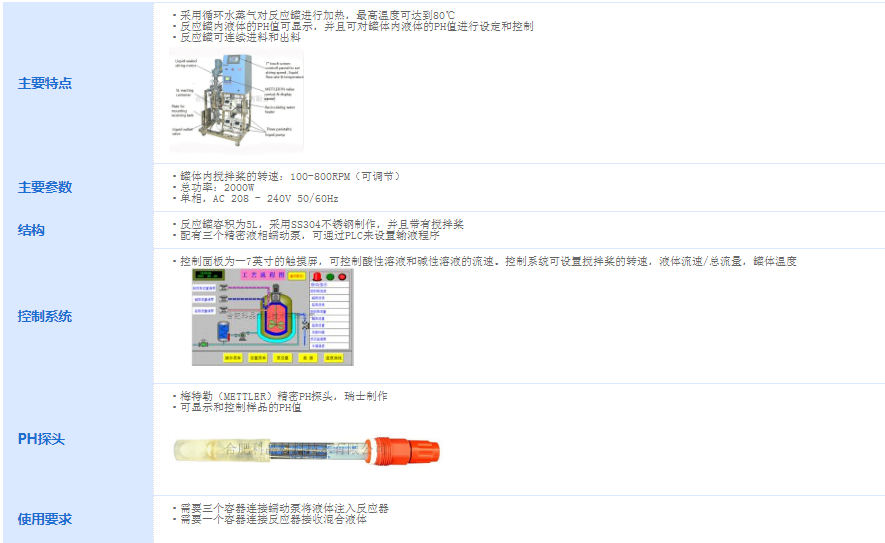The height and width of the screenshot is (543, 885).
Task: Click the line about three peristaltic pumps PLC
Action: click(309, 235)
